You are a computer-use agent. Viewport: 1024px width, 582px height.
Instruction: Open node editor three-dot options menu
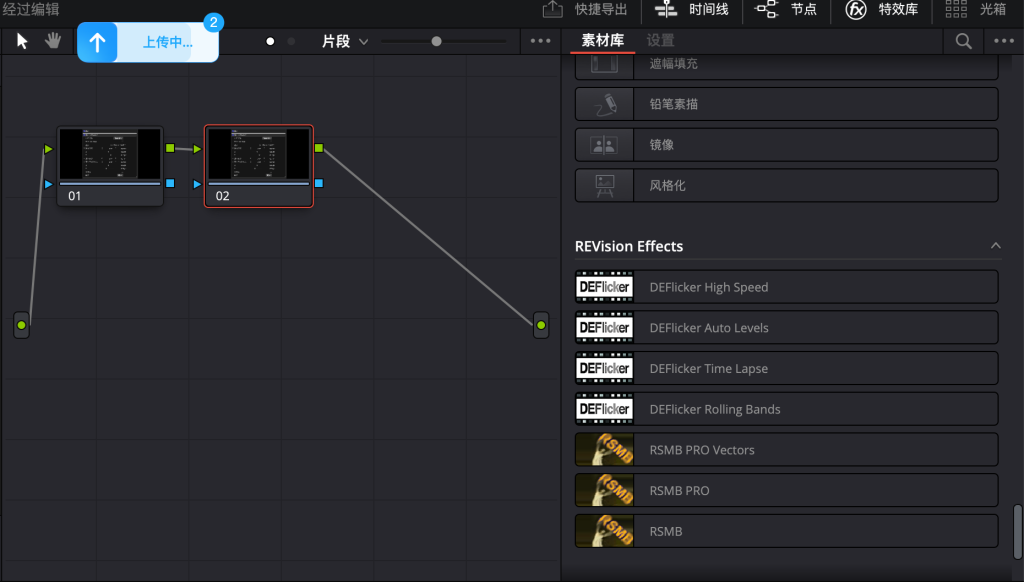pos(540,42)
